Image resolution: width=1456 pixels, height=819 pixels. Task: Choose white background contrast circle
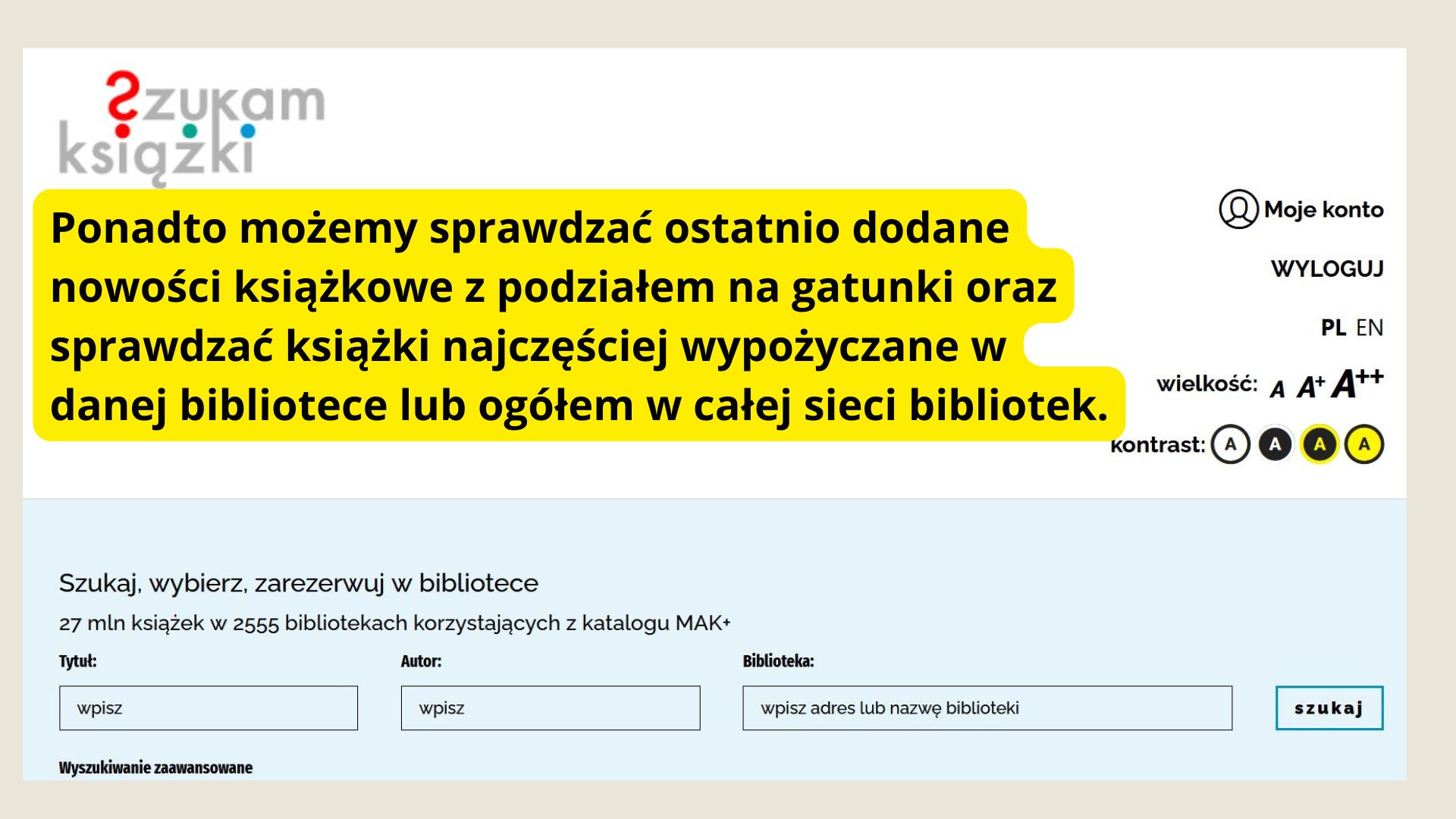coord(1230,444)
